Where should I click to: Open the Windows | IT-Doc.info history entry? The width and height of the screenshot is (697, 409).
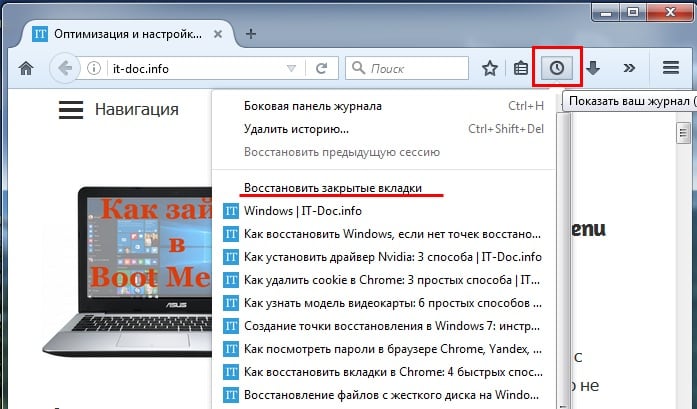pos(302,211)
